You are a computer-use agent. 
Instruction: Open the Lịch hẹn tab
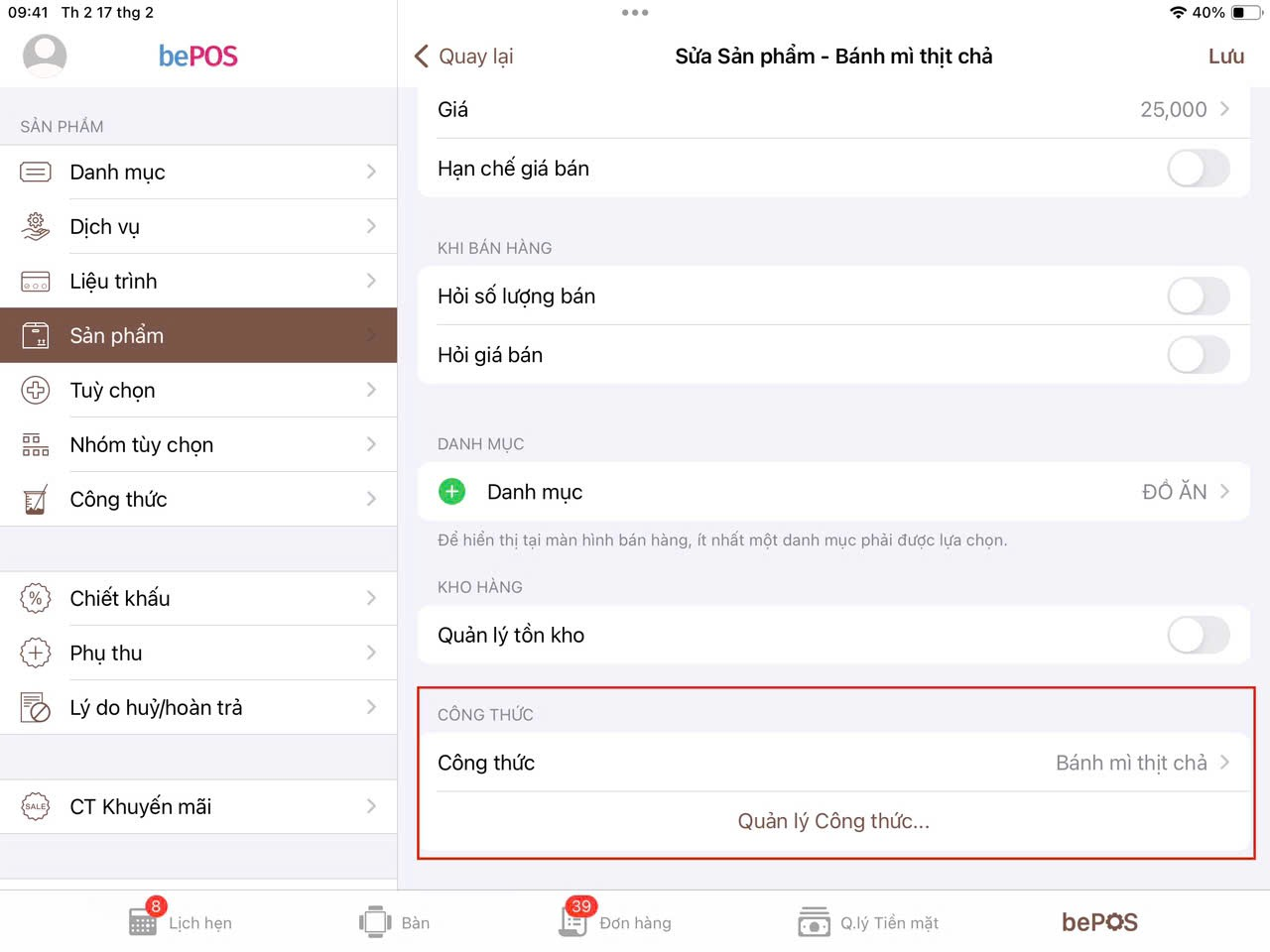pyautogui.click(x=181, y=922)
